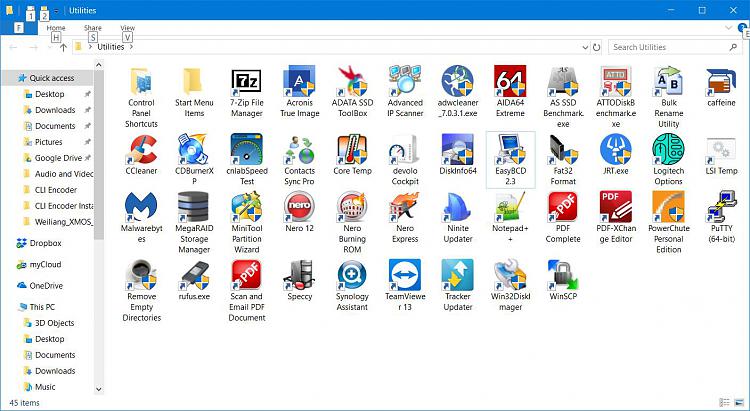
Task: Select Nero Burning ROM icon
Action: [353, 208]
